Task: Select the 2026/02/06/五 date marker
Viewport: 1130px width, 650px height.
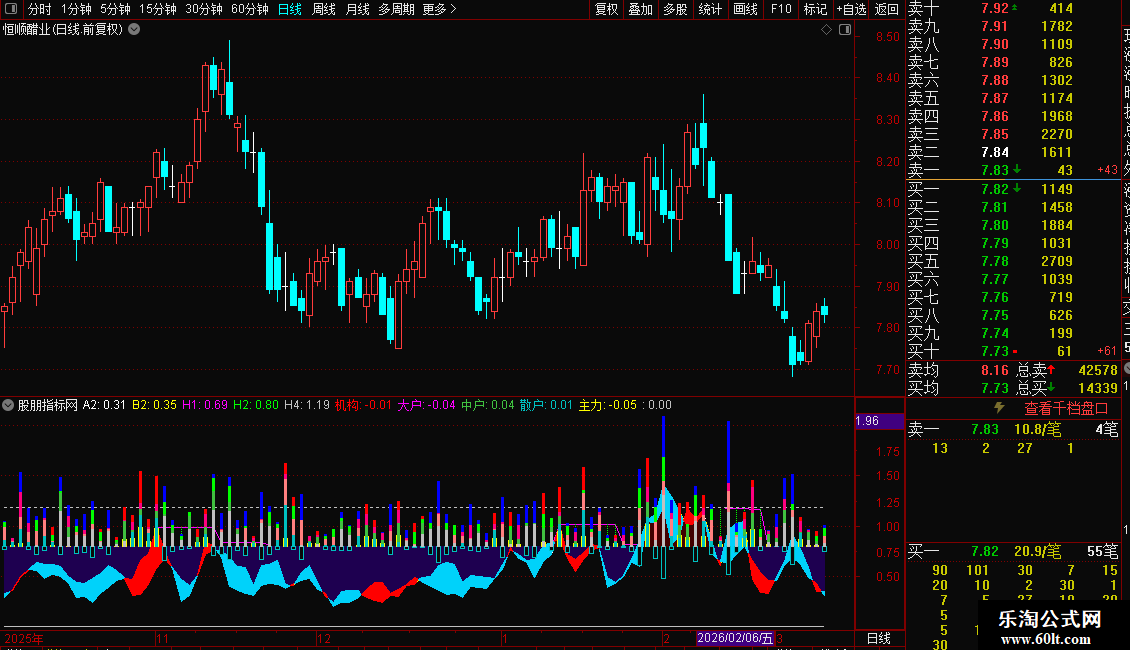Action: tap(735, 638)
